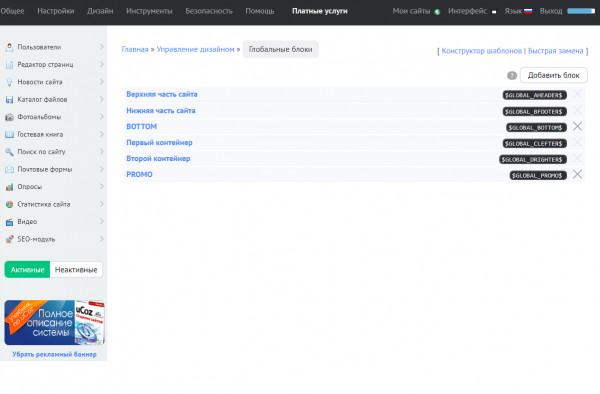Click the blue progress bar beside Выход
Screen dimensions: 600x394
click(x=581, y=11)
